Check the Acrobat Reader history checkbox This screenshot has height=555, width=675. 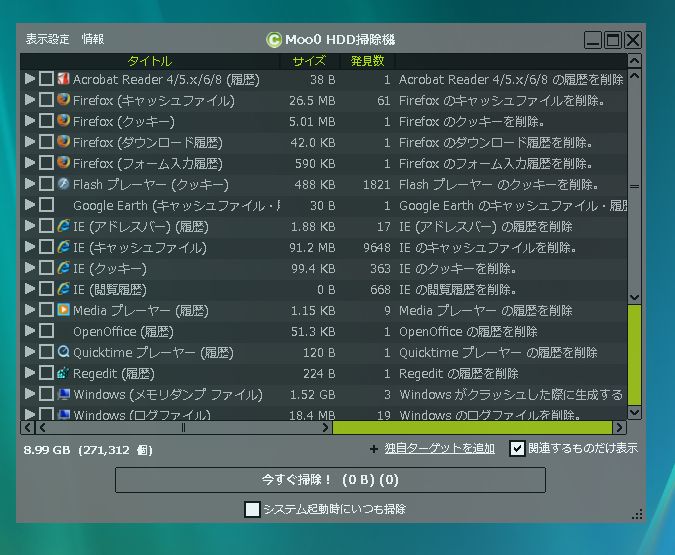pyautogui.click(x=46, y=79)
